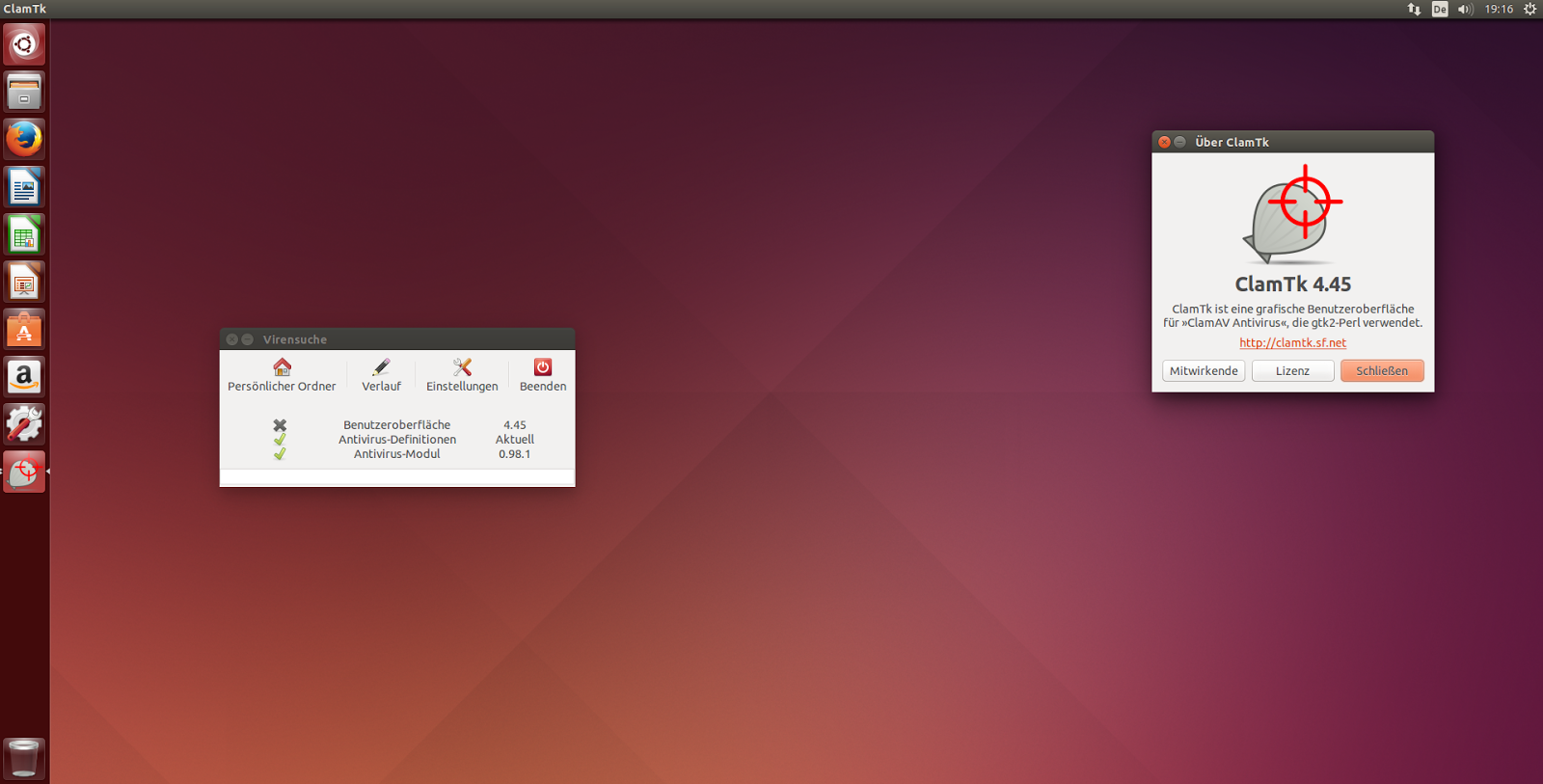
Task: Click the Beenden power icon
Action: click(x=543, y=366)
